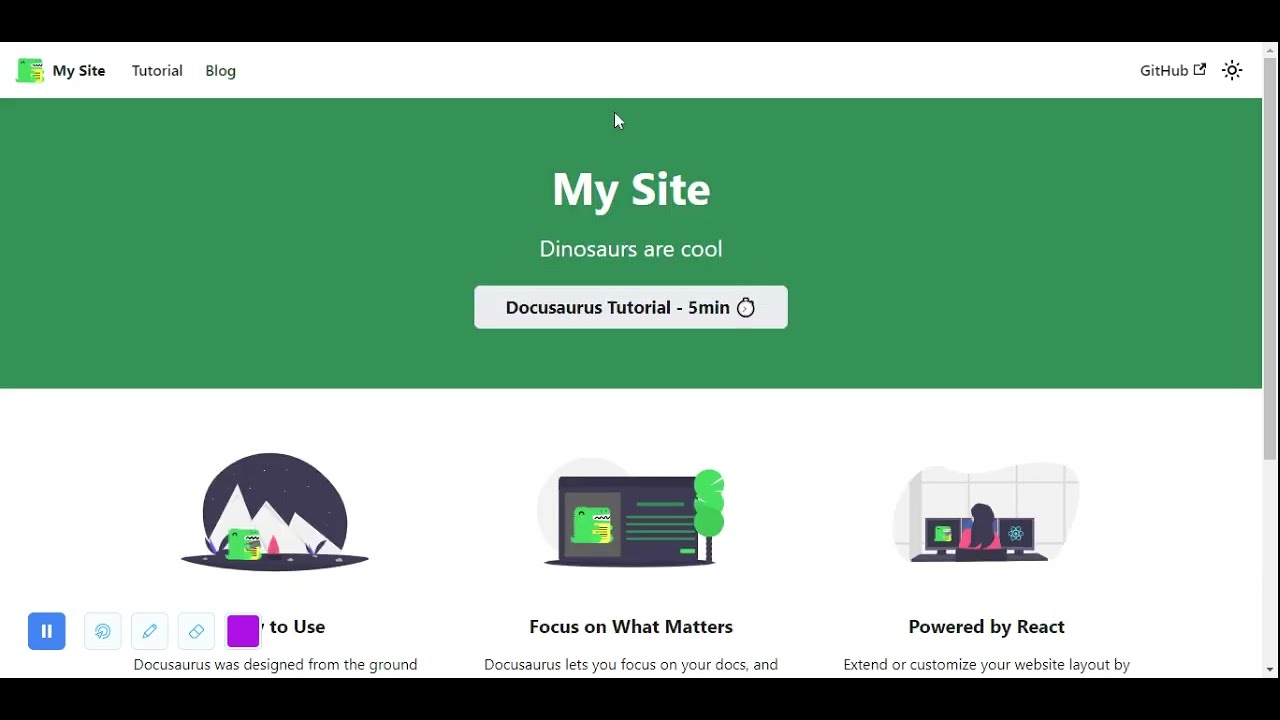Click the scrollbar down arrow
The image size is (1280, 720).
(1270, 669)
